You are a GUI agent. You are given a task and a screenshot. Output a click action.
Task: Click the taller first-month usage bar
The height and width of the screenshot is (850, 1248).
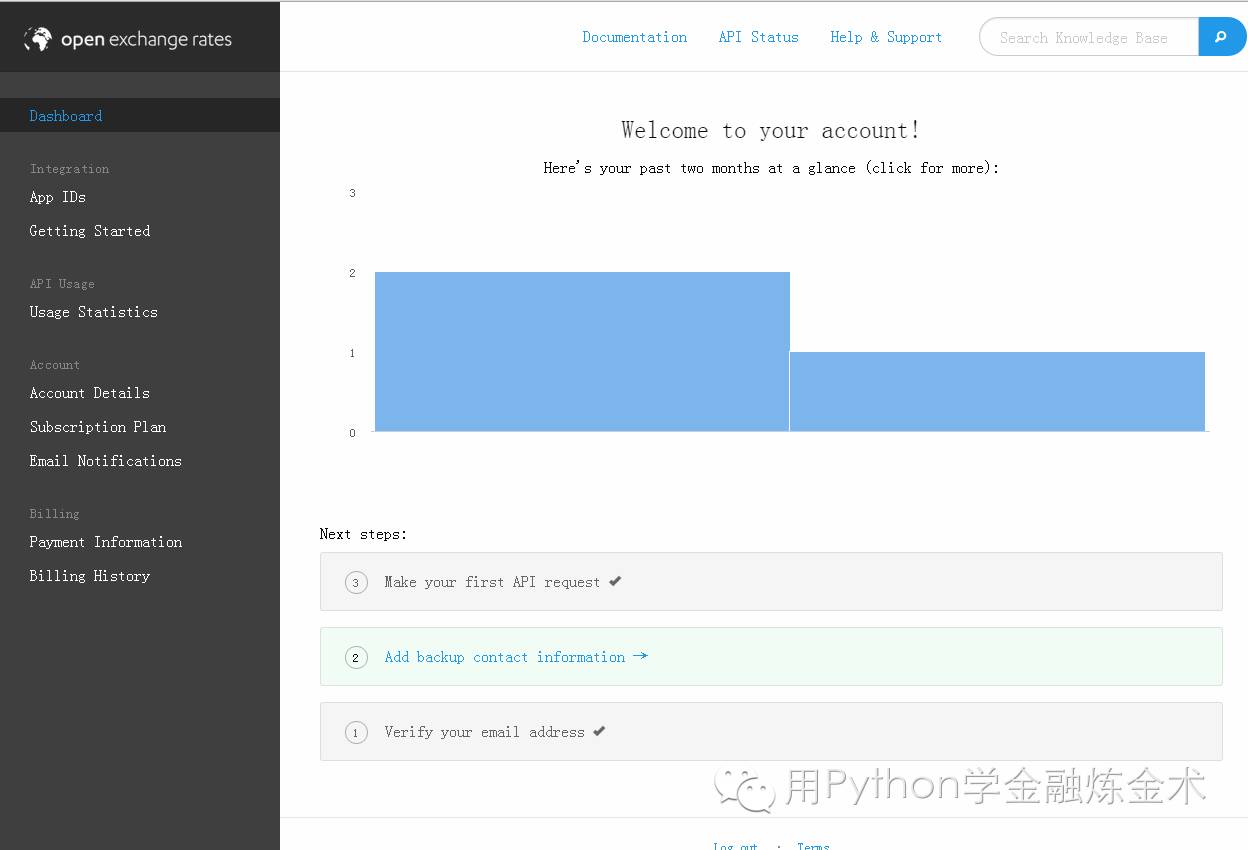pyautogui.click(x=582, y=352)
